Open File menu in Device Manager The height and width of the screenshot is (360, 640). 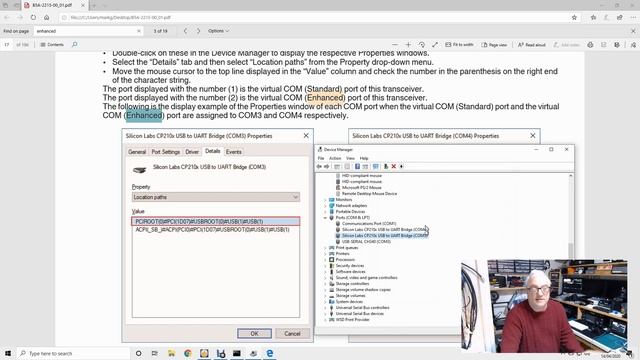pyautogui.click(x=321, y=158)
